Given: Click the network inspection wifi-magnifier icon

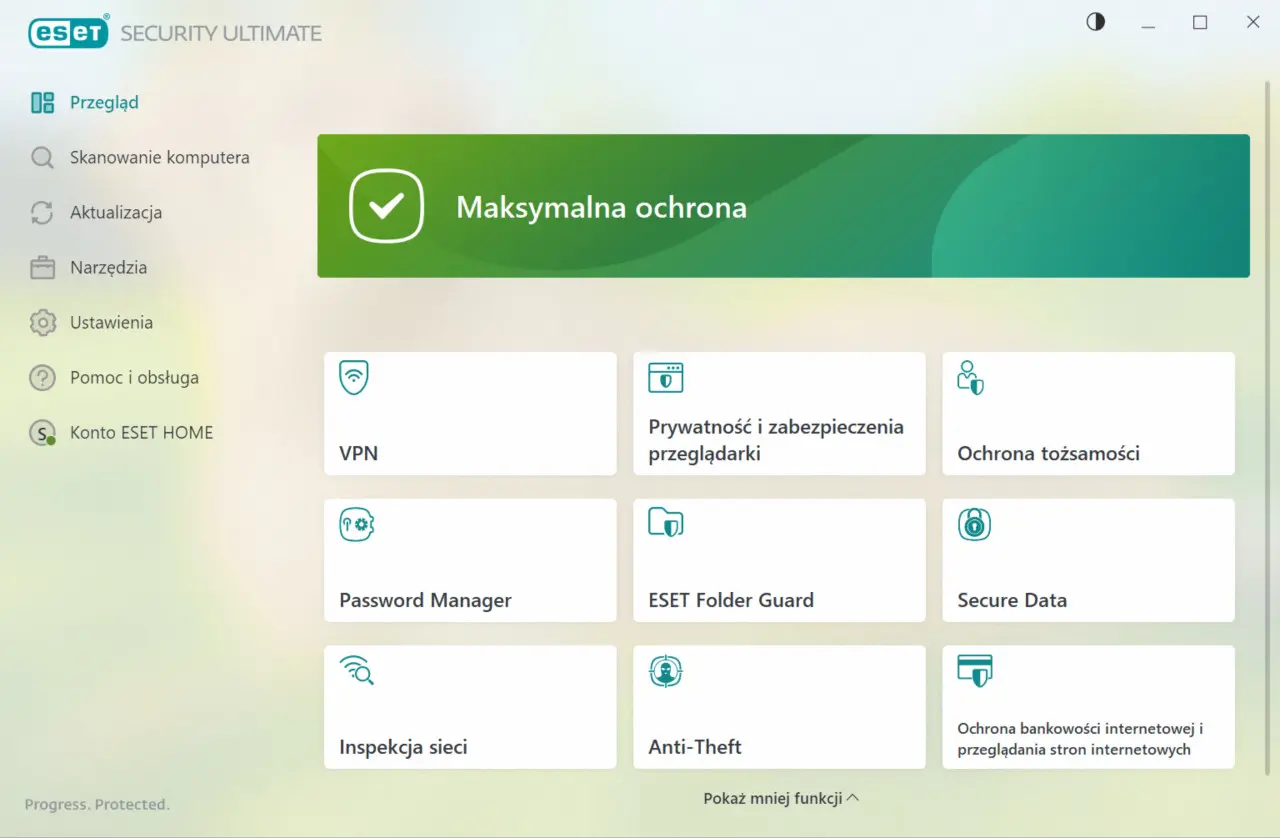Looking at the screenshot, I should click(357, 670).
